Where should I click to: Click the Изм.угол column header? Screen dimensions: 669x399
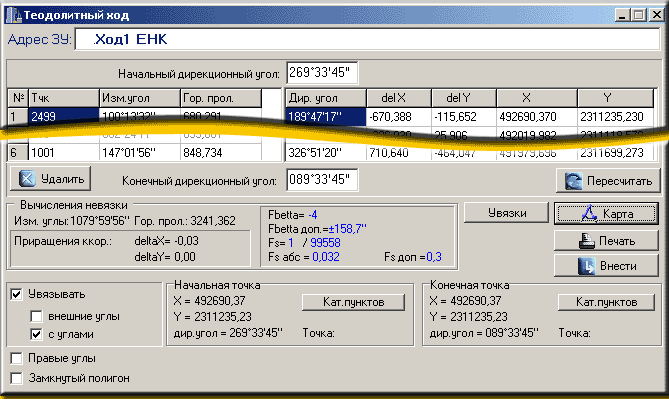140,98
